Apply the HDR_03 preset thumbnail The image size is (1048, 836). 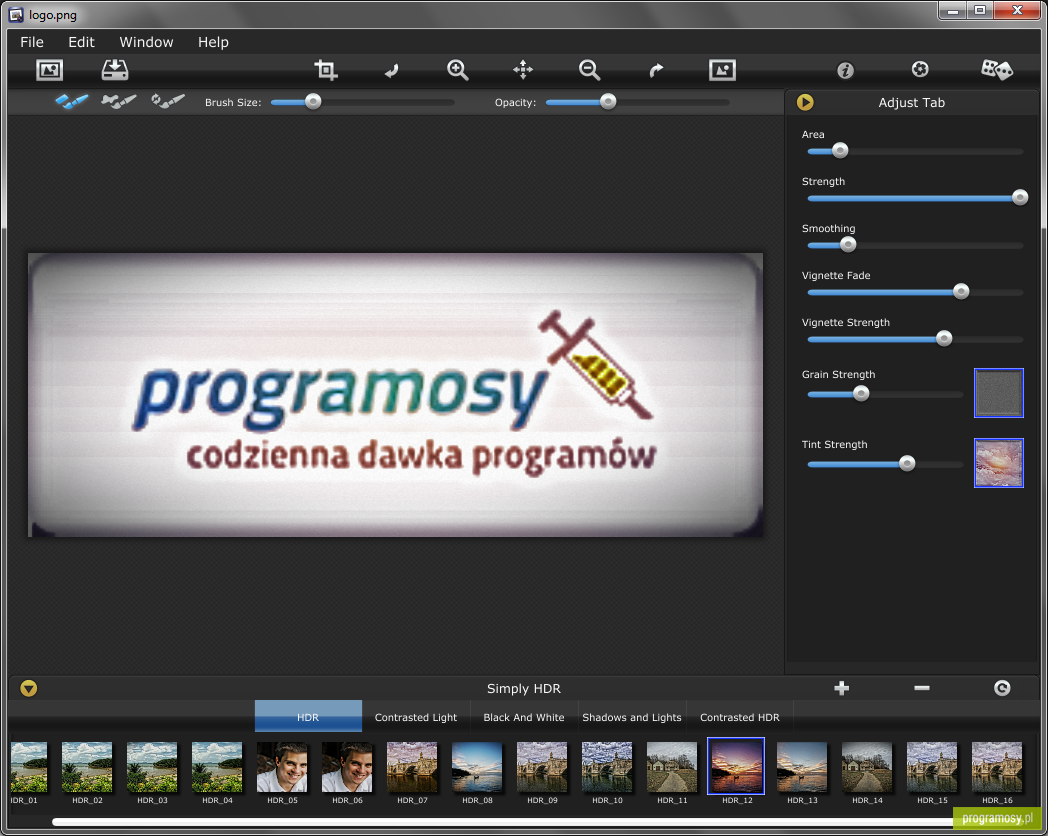152,767
